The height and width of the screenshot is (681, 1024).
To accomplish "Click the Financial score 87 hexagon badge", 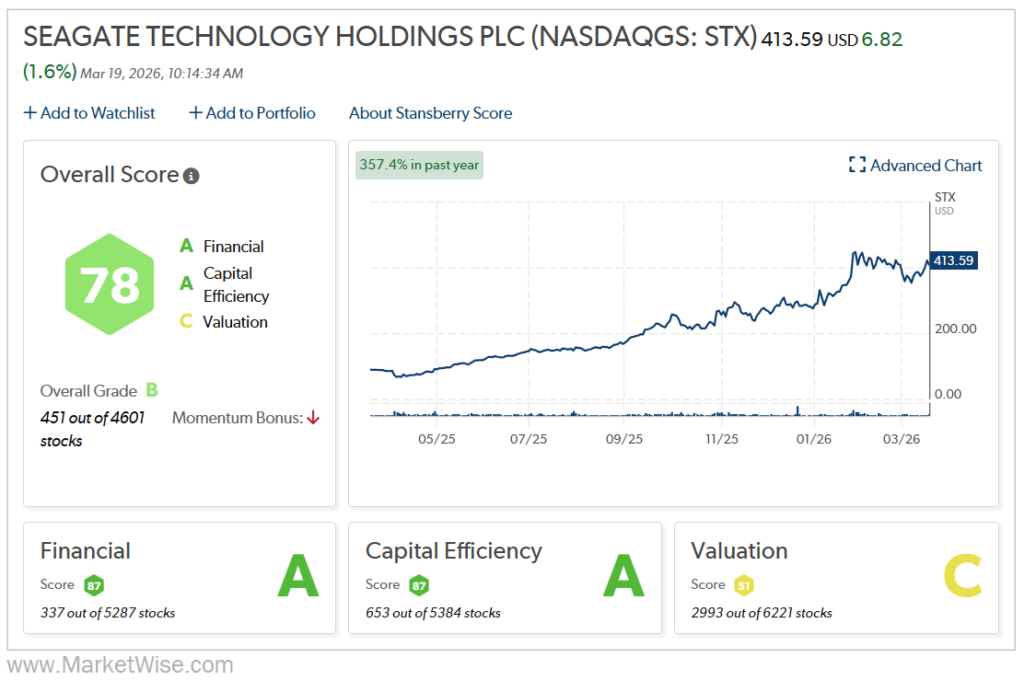I will coord(95,585).
